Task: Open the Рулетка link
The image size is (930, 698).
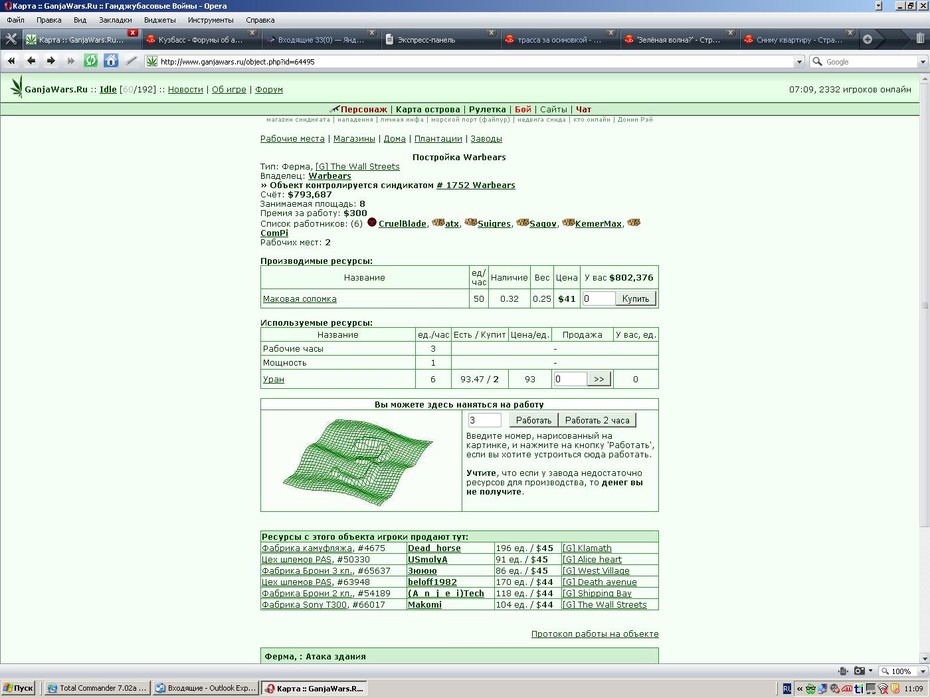Action: [x=487, y=109]
